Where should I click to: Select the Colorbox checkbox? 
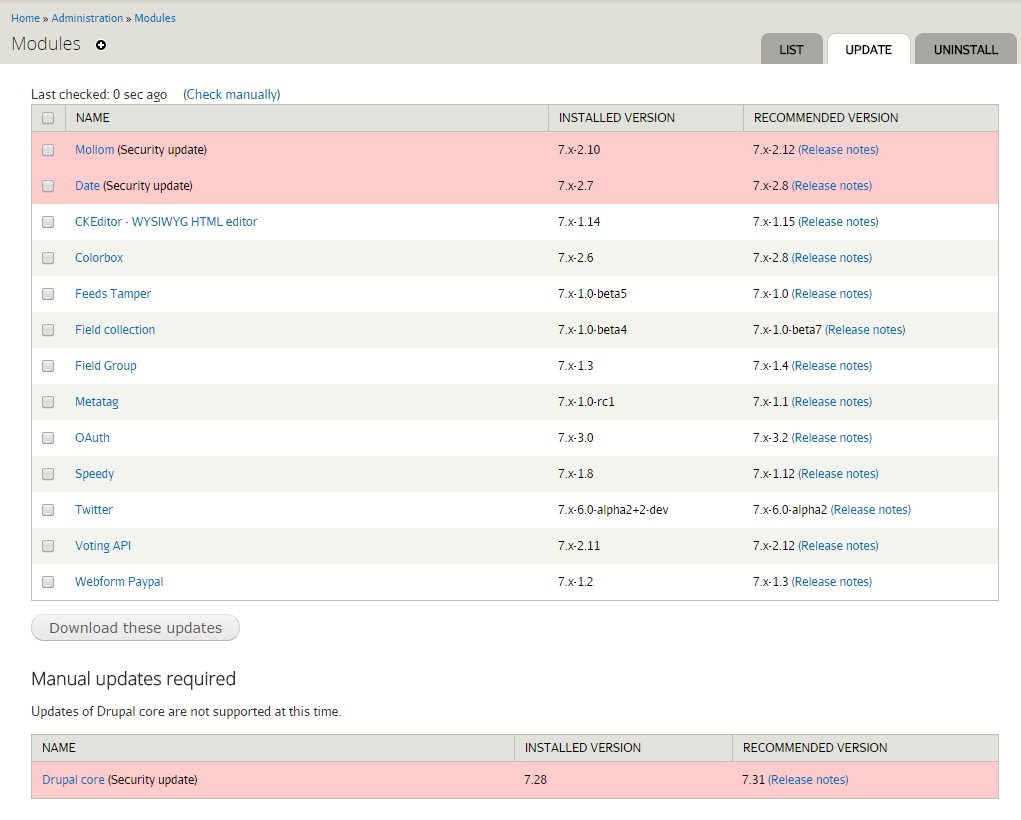pos(48,258)
